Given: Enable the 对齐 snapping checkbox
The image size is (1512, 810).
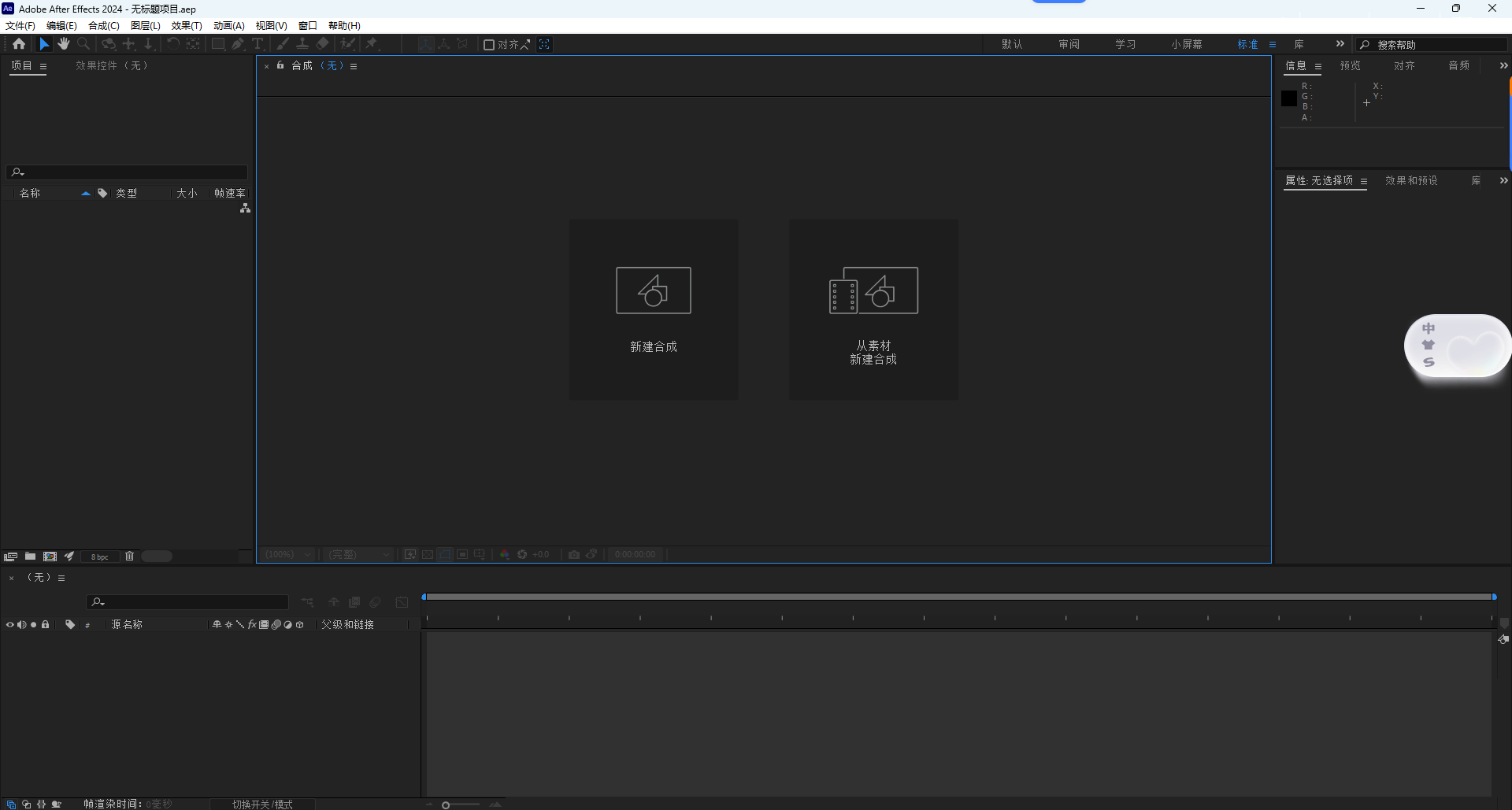Looking at the screenshot, I should (x=489, y=45).
